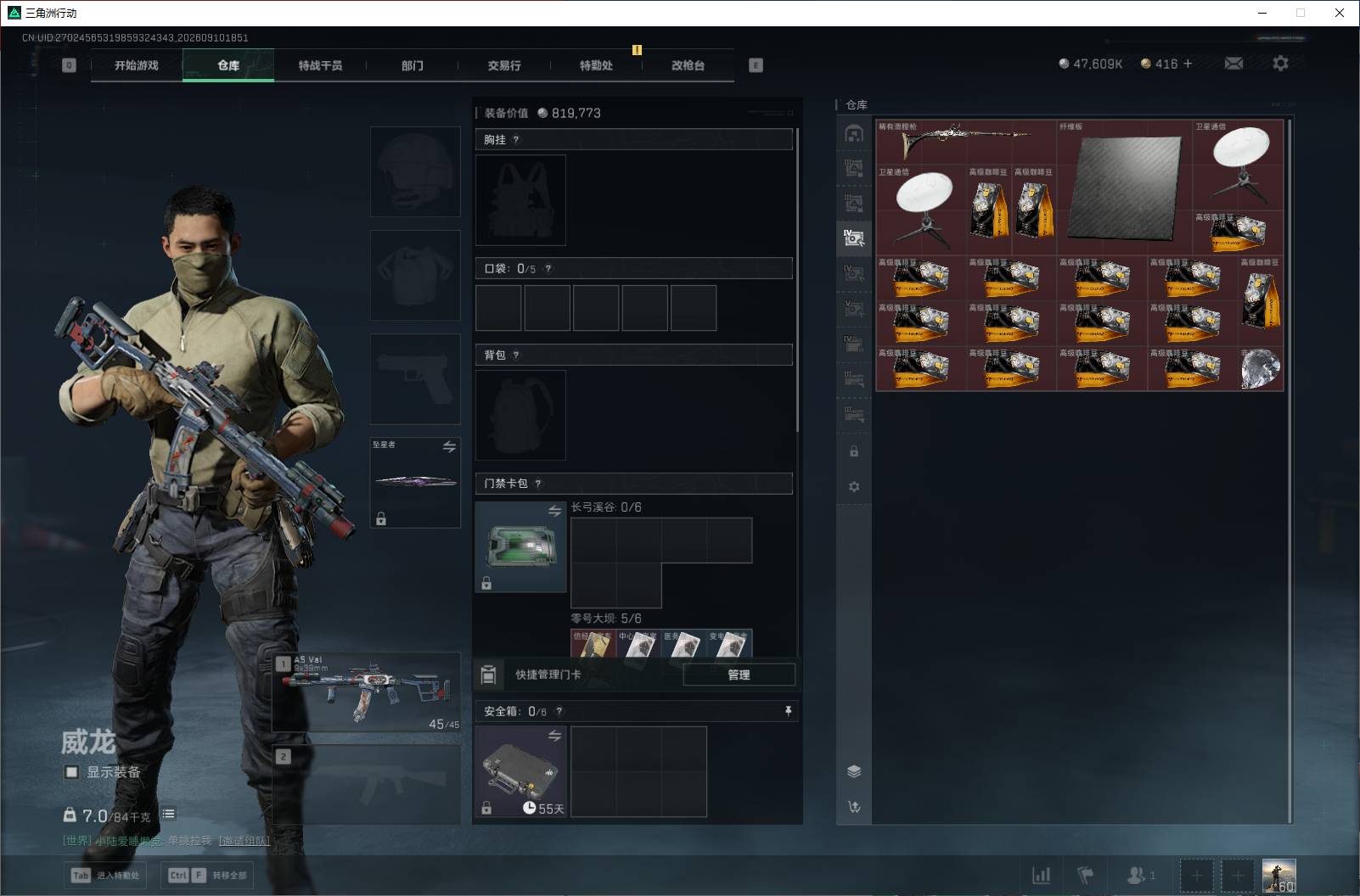The width and height of the screenshot is (1360, 896).
Task: Click the 邀请组队 link in chat
Action: click(x=244, y=841)
